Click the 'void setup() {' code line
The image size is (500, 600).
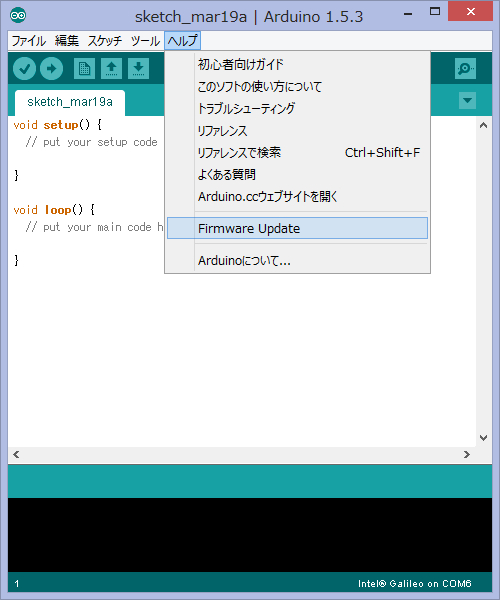tap(58, 125)
